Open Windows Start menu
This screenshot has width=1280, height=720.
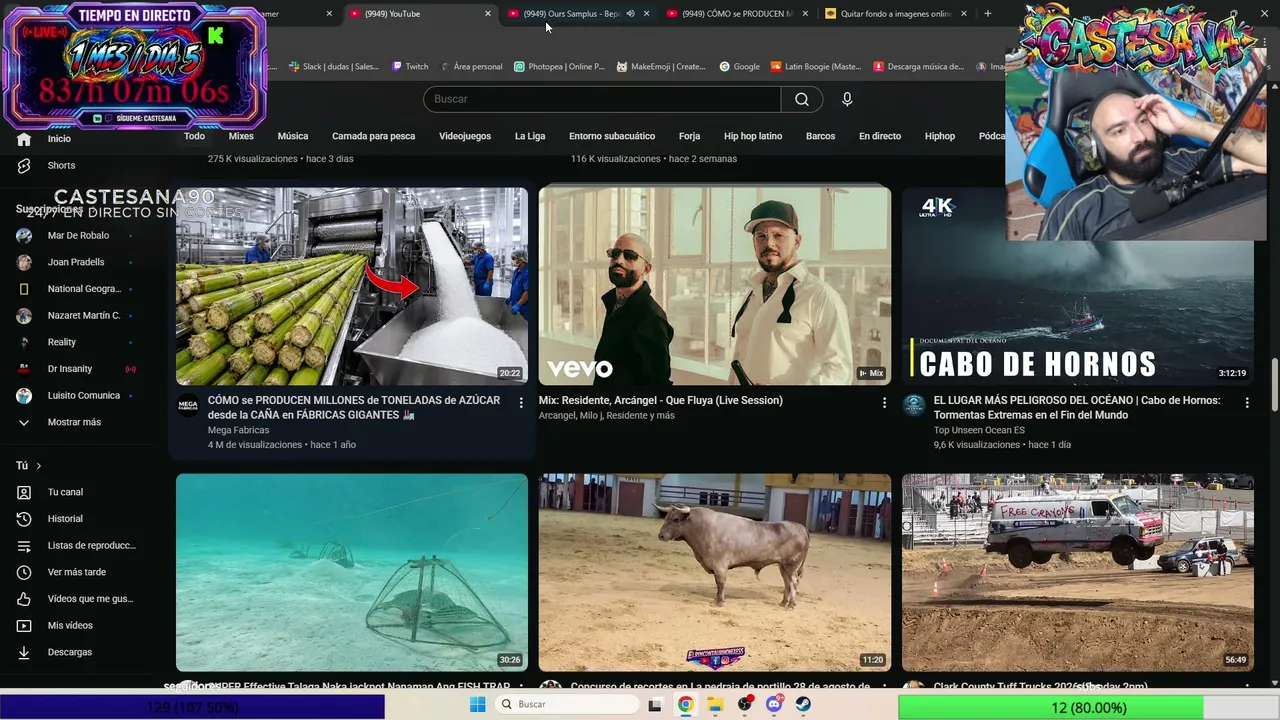[478, 704]
